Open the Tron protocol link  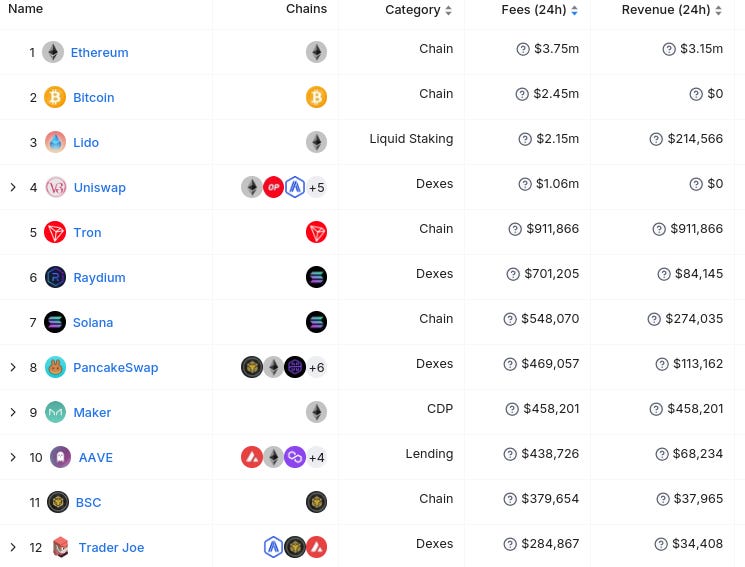pyautogui.click(x=87, y=232)
